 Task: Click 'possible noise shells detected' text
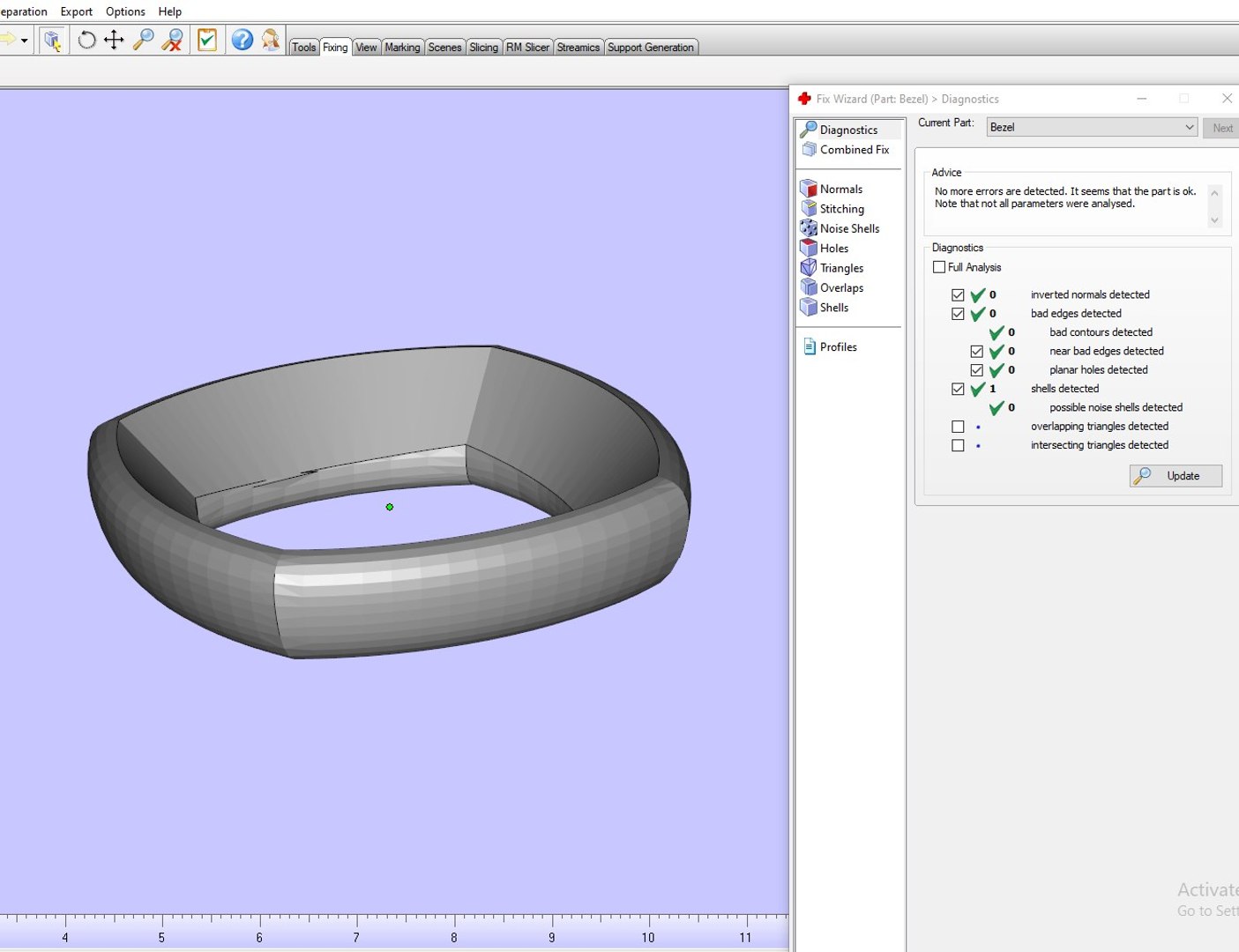tap(1116, 407)
